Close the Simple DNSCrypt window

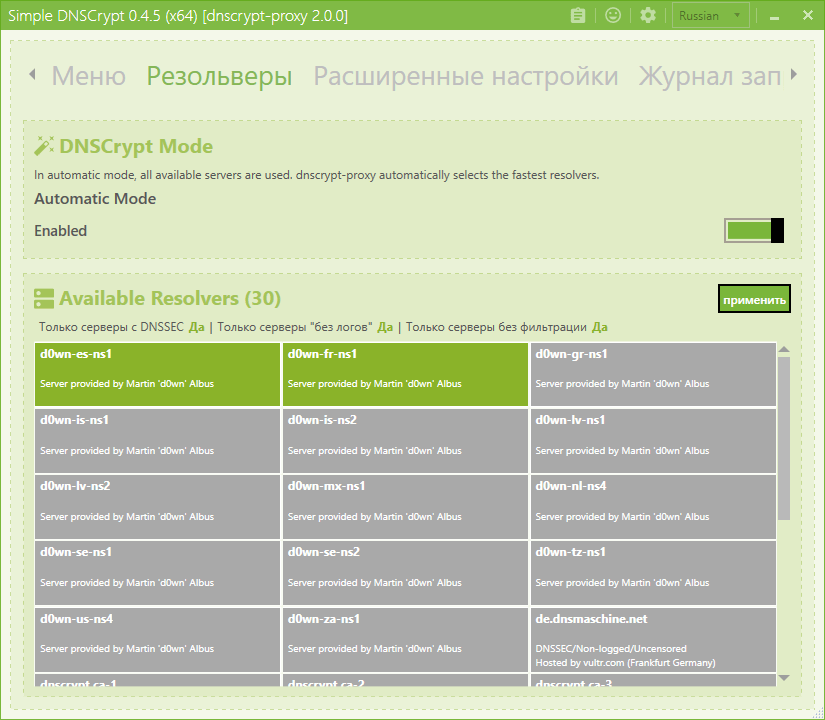(808, 15)
